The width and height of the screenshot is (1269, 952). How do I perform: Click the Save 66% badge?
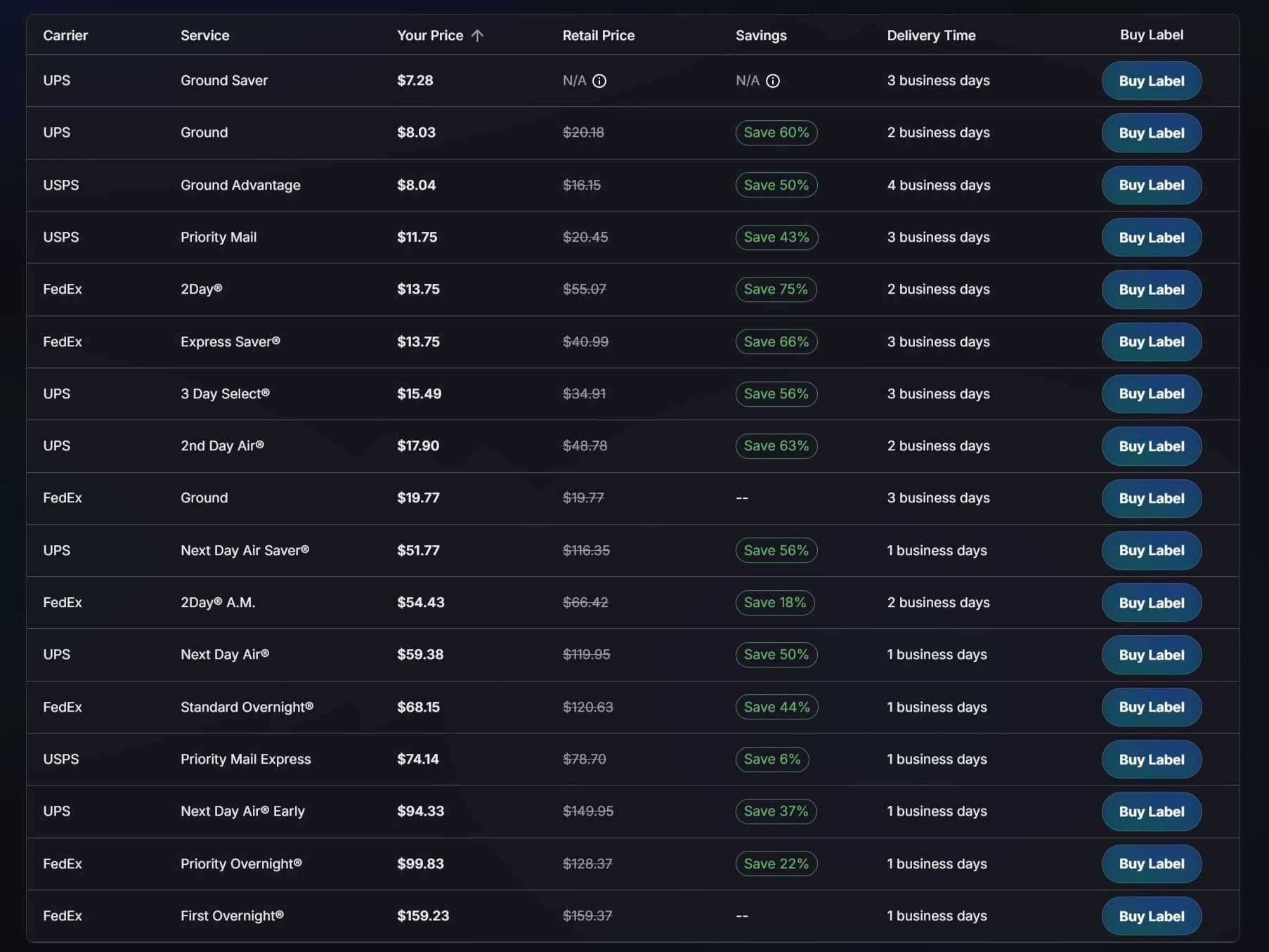click(776, 342)
